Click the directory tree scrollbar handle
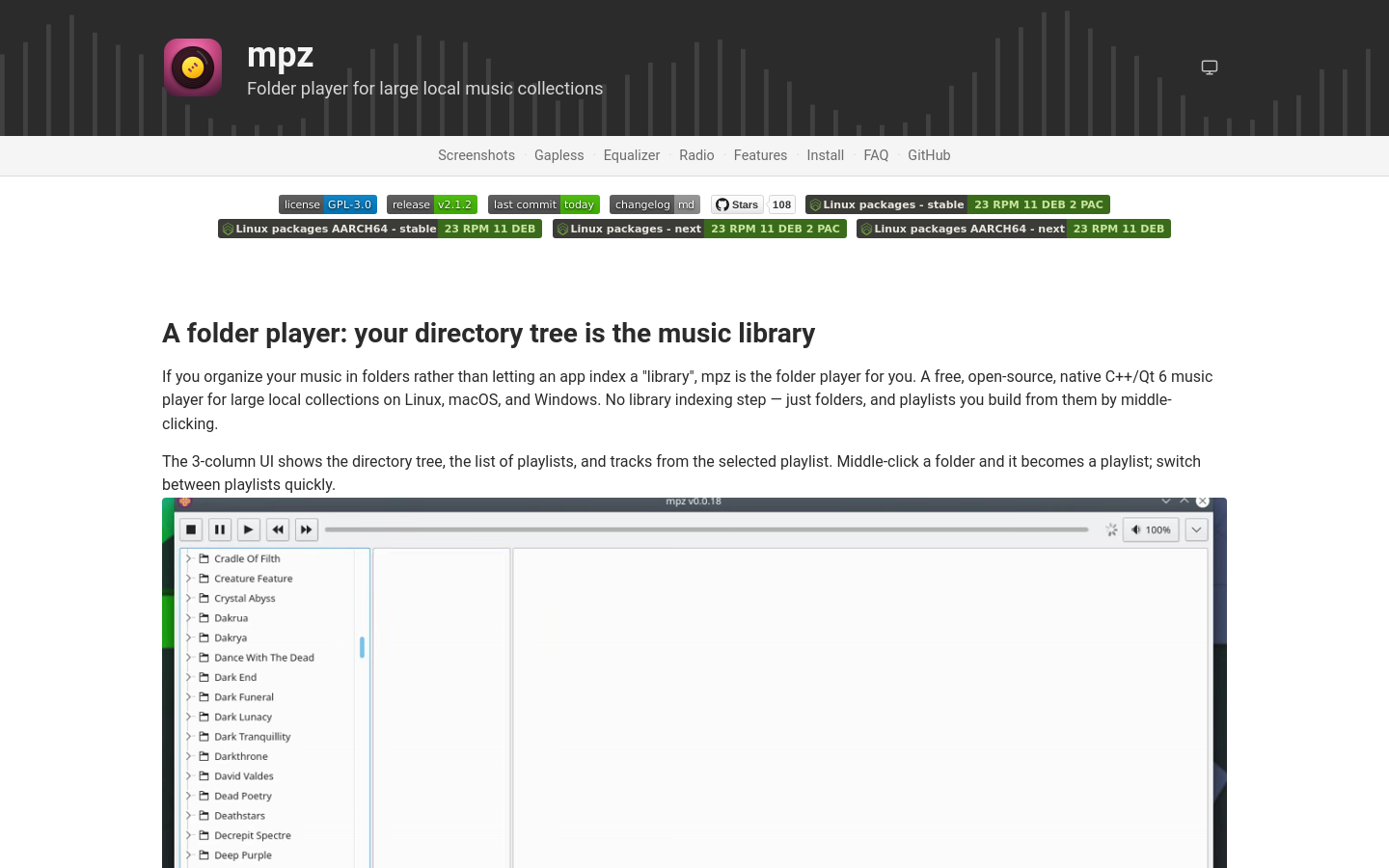This screenshot has height=868, width=1389. 362,647
